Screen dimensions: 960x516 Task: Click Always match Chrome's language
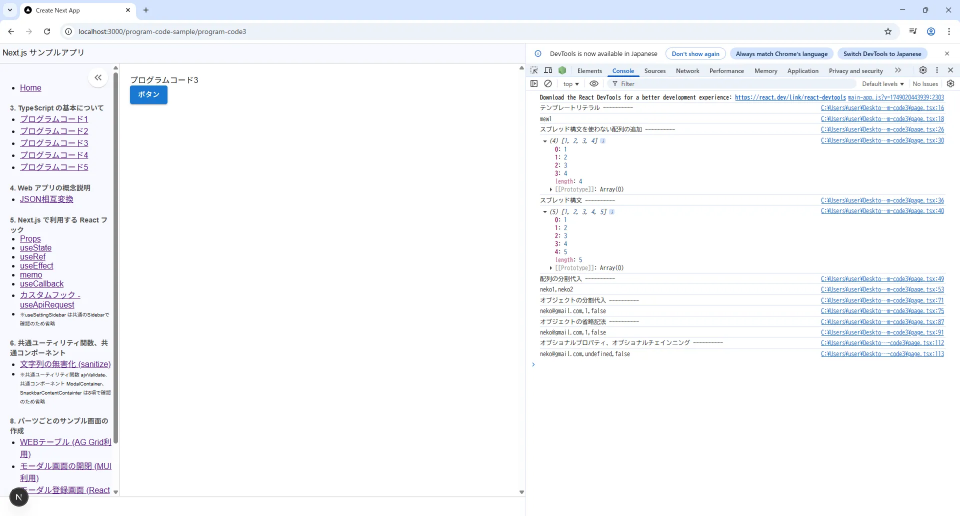click(781, 54)
